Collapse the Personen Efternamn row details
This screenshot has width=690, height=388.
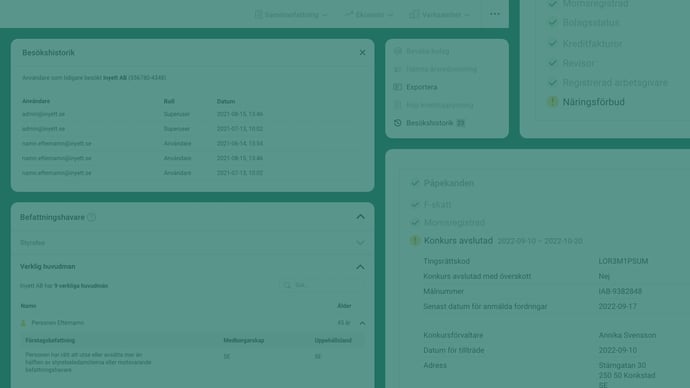click(362, 323)
